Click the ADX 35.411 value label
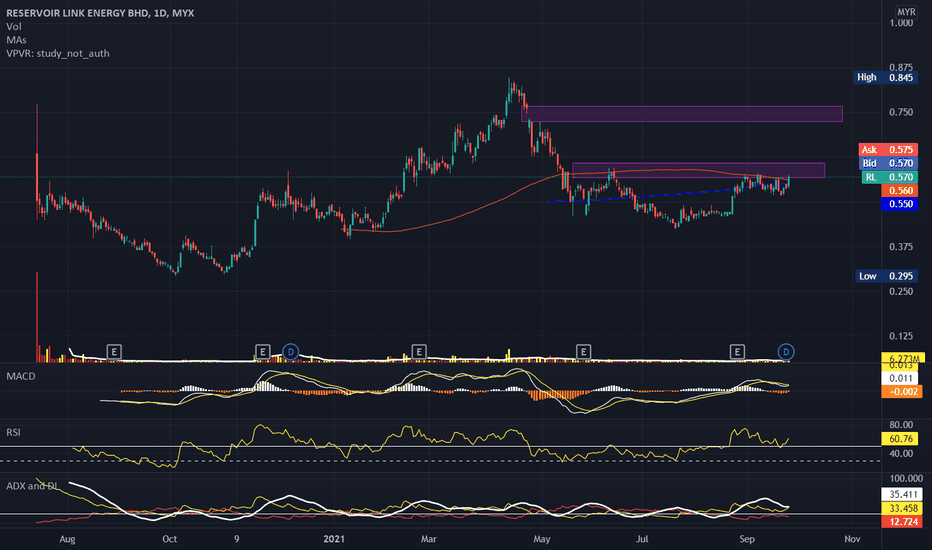Viewport: 932px width, 550px height. pos(902,494)
